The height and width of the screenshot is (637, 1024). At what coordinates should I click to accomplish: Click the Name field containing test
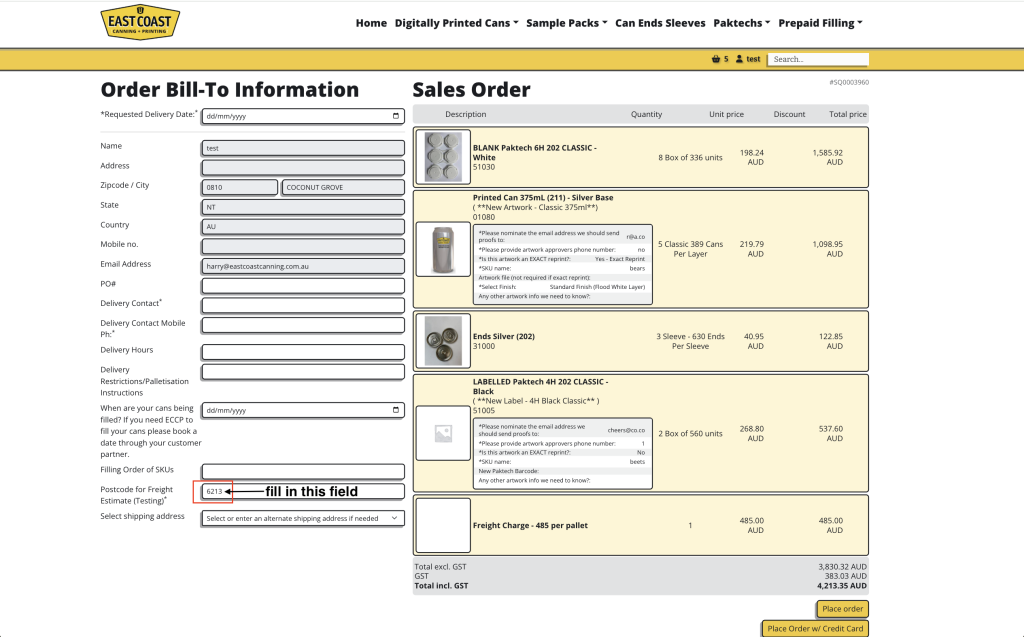[303, 148]
